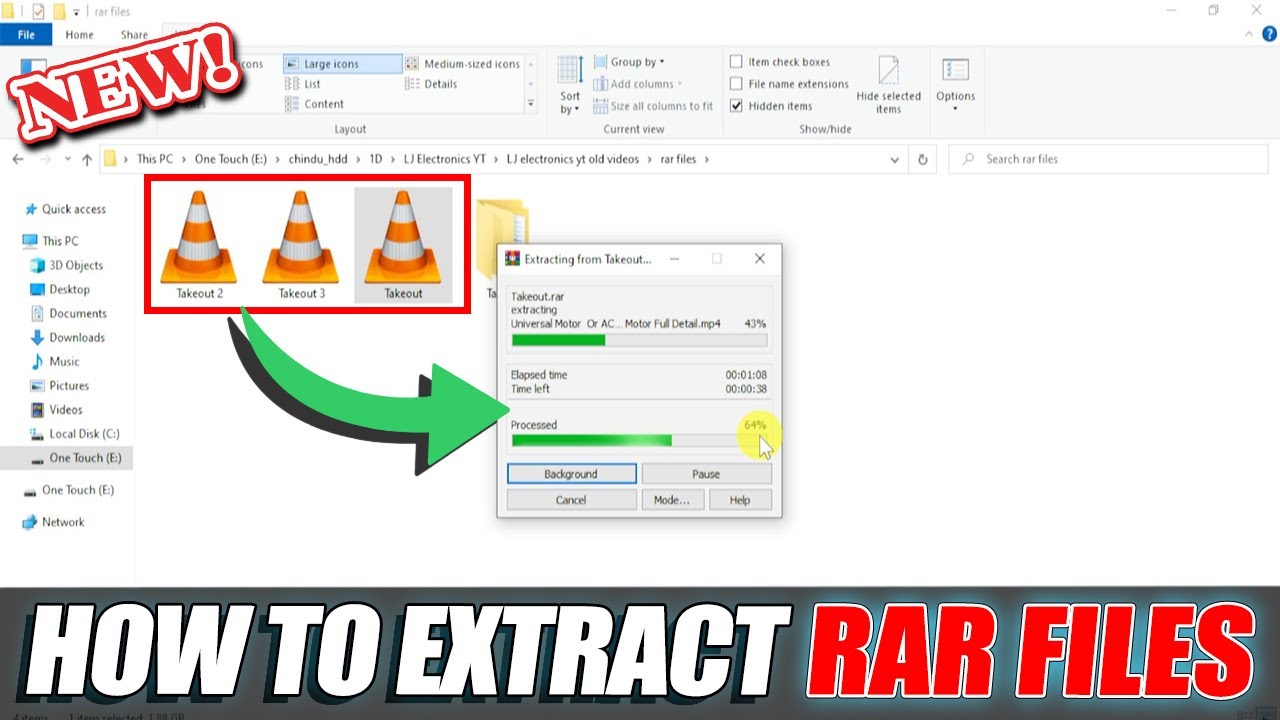The width and height of the screenshot is (1280, 720).
Task: Minimize the extraction dialog
Action: (x=673, y=259)
